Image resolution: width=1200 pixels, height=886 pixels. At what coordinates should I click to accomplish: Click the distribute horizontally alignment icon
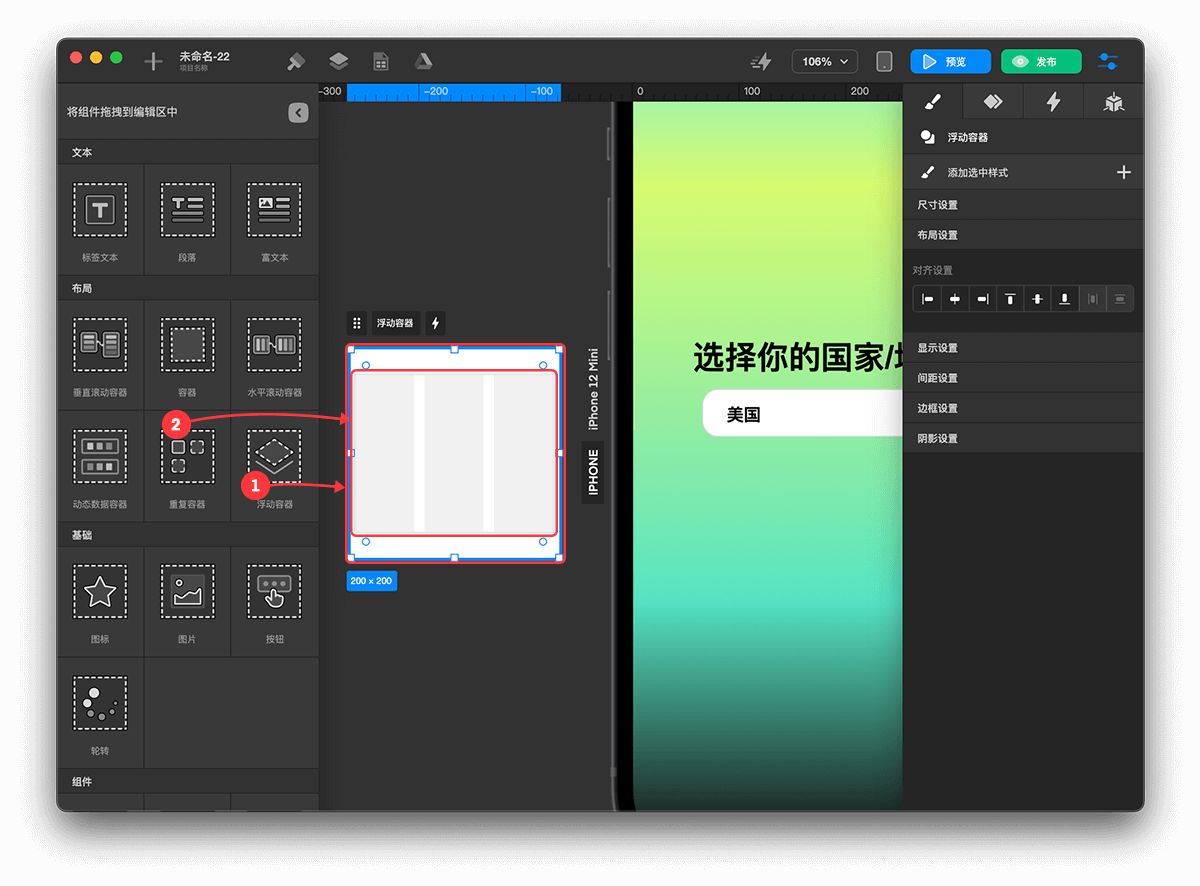pyautogui.click(x=1092, y=298)
